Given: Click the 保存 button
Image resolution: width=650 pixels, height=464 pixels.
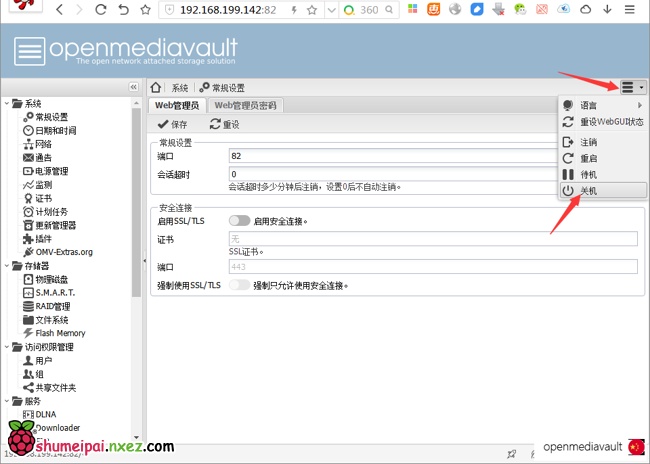Looking at the screenshot, I should pos(172,124).
